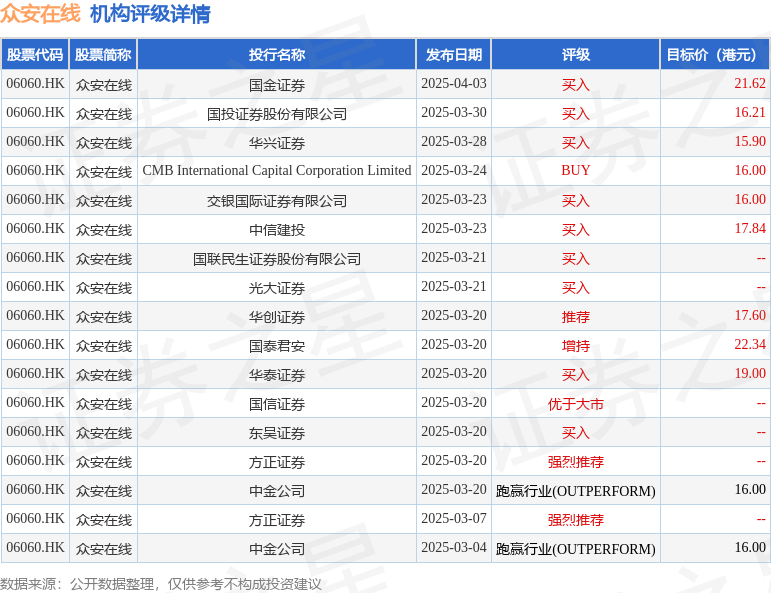Select the 股票代码 column header
The width and height of the screenshot is (771, 593).
(x=35, y=55)
